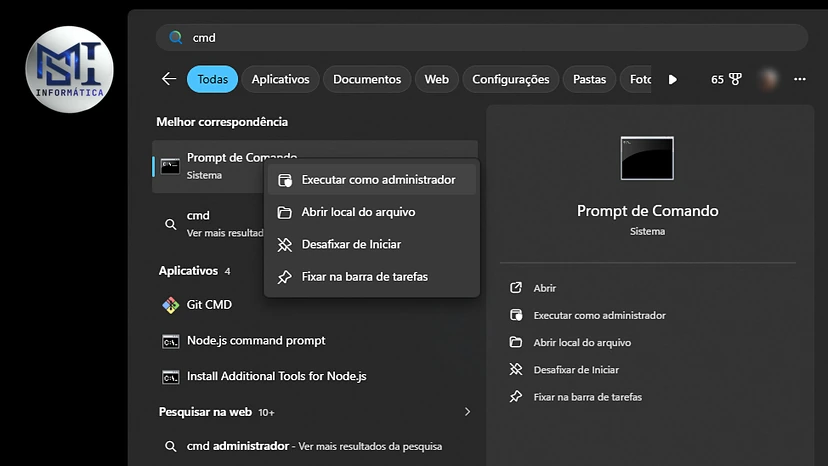Click the pin icon in context menu
The image size is (828, 466).
pos(285,277)
